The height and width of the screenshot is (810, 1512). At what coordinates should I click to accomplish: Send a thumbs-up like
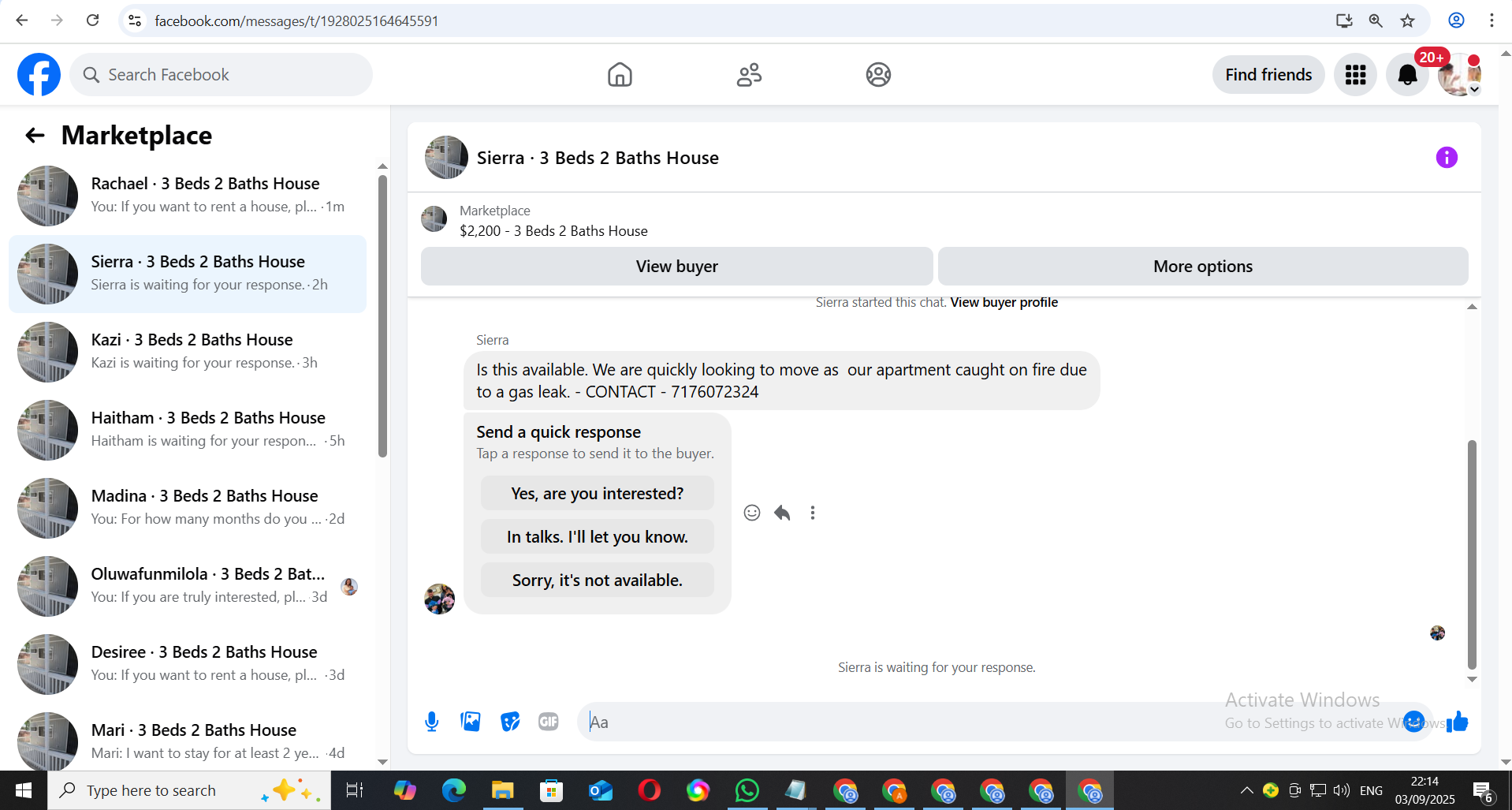pos(1458,722)
